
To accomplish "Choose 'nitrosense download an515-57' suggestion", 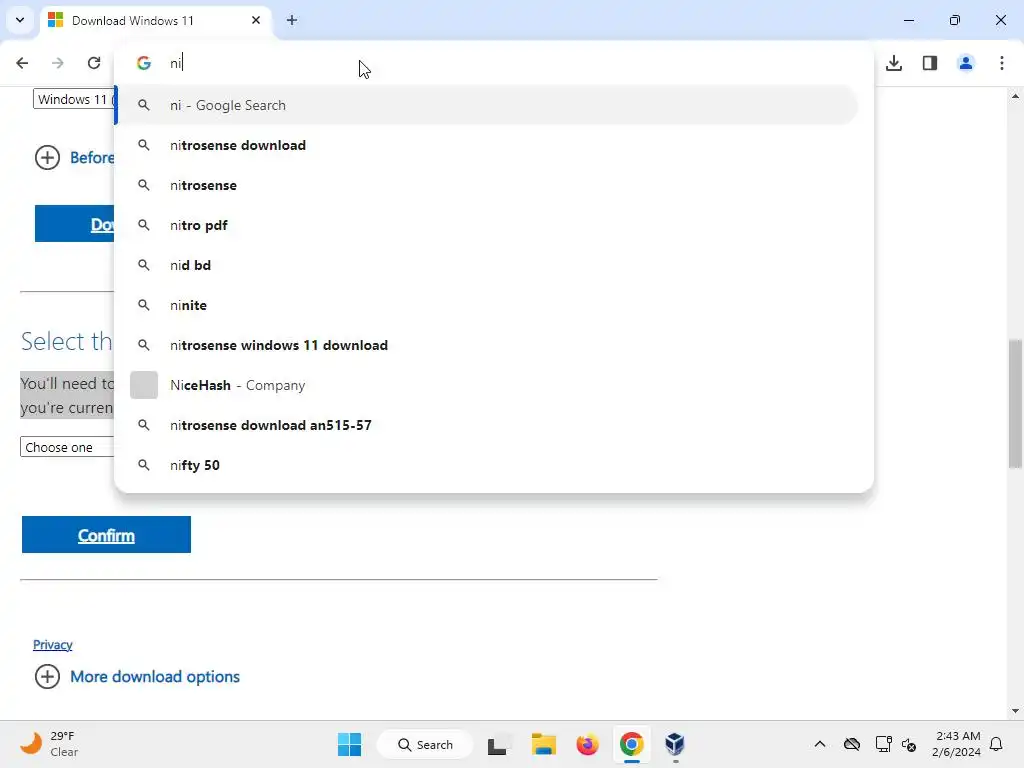I will tap(487, 425).
